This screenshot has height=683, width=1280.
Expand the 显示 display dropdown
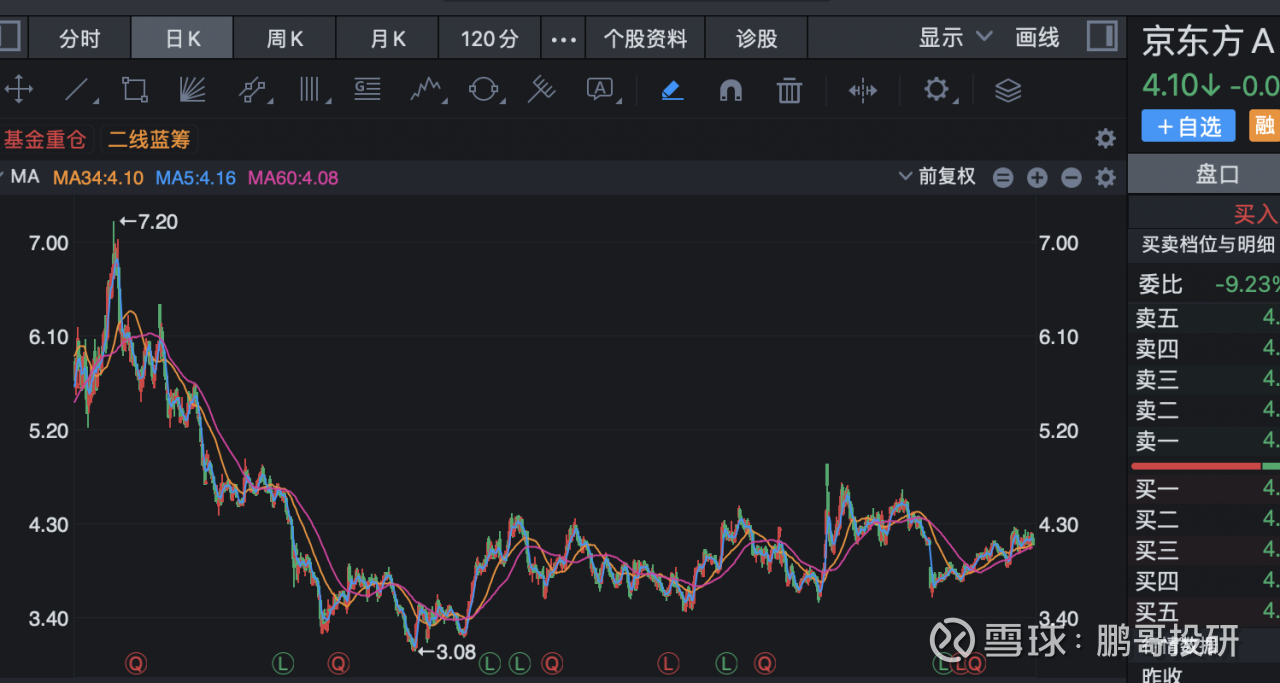click(x=955, y=38)
